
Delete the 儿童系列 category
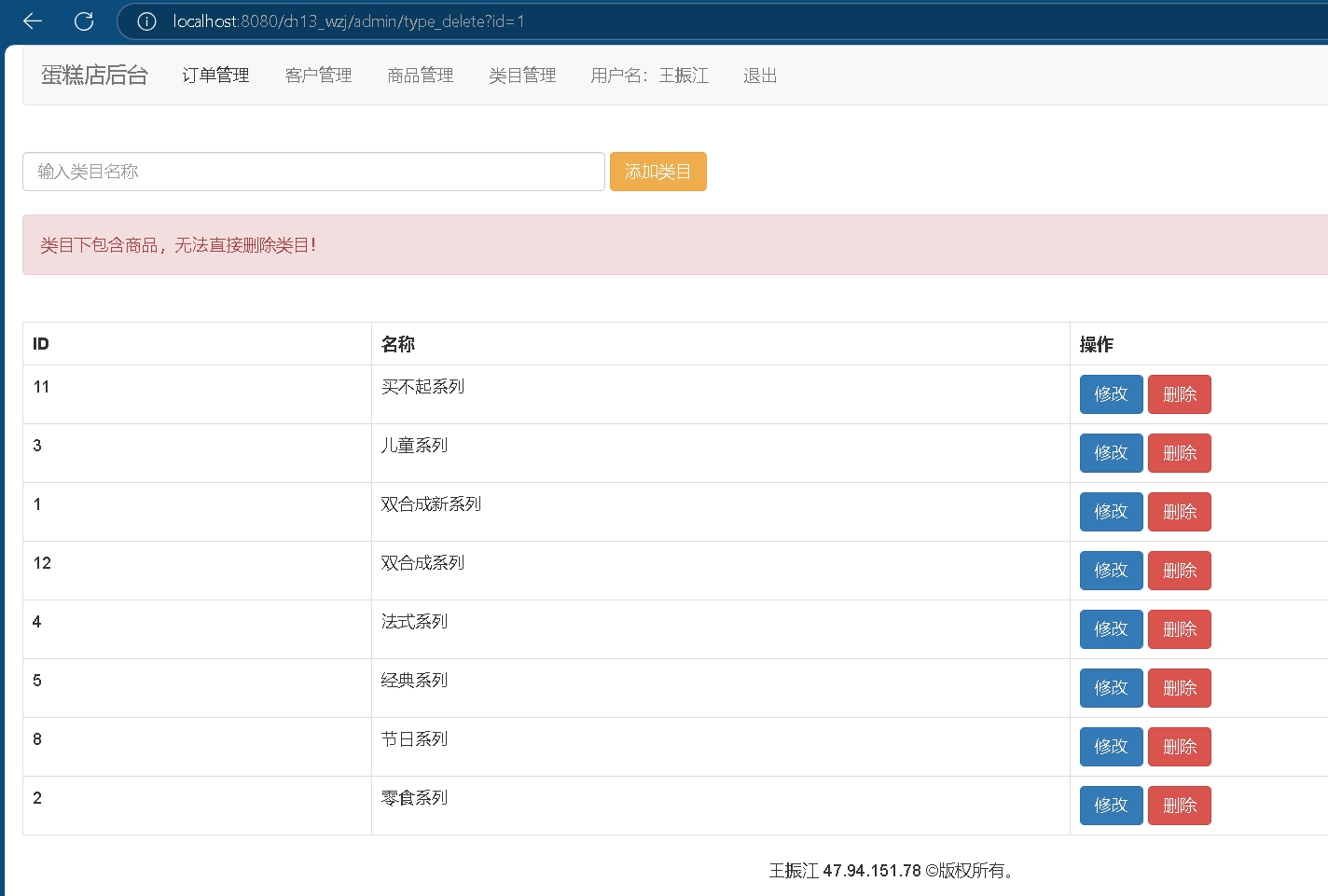tap(1179, 453)
